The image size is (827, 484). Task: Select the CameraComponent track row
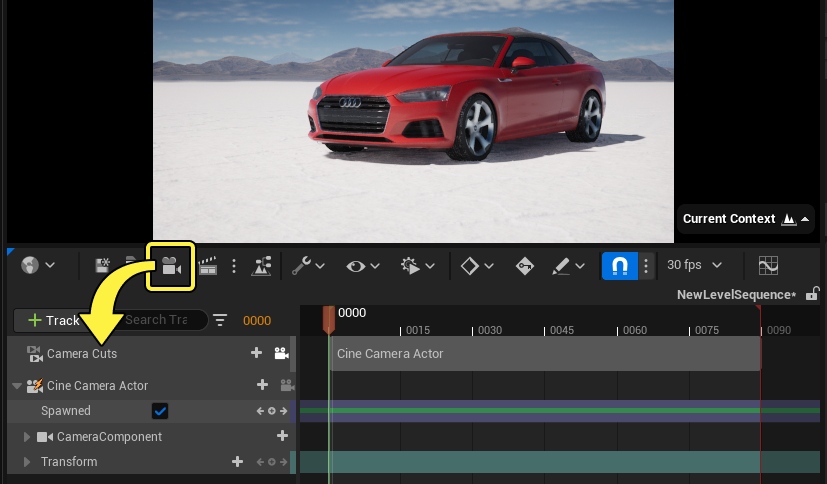point(149,437)
